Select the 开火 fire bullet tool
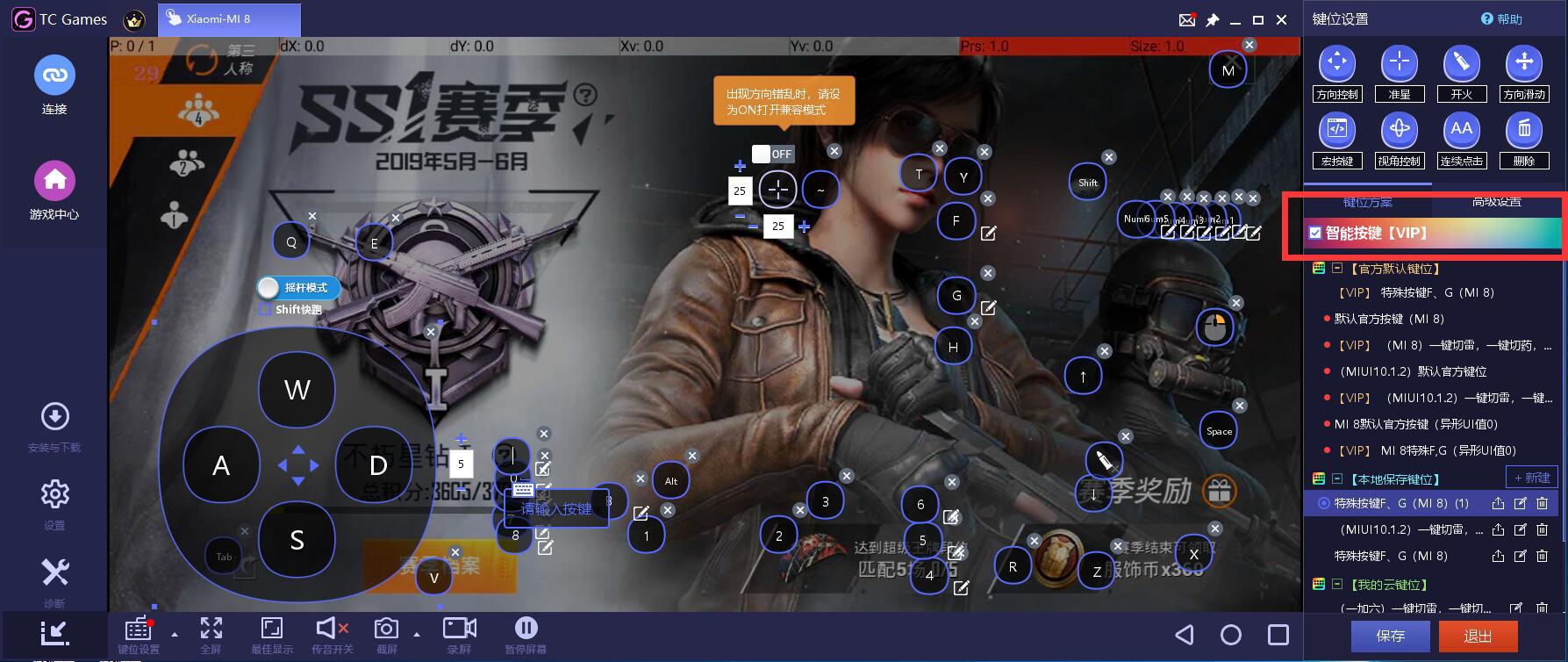1568x662 pixels. click(x=1461, y=63)
